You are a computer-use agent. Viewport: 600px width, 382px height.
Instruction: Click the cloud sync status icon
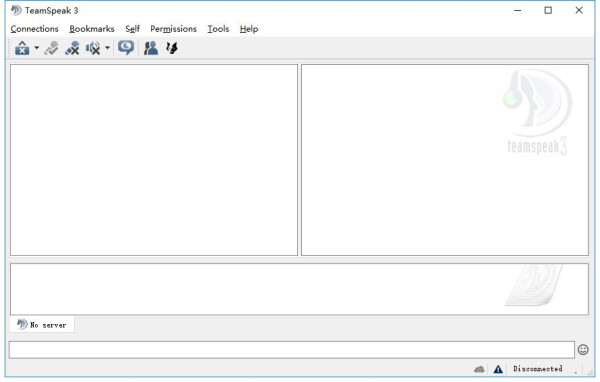coord(479,369)
